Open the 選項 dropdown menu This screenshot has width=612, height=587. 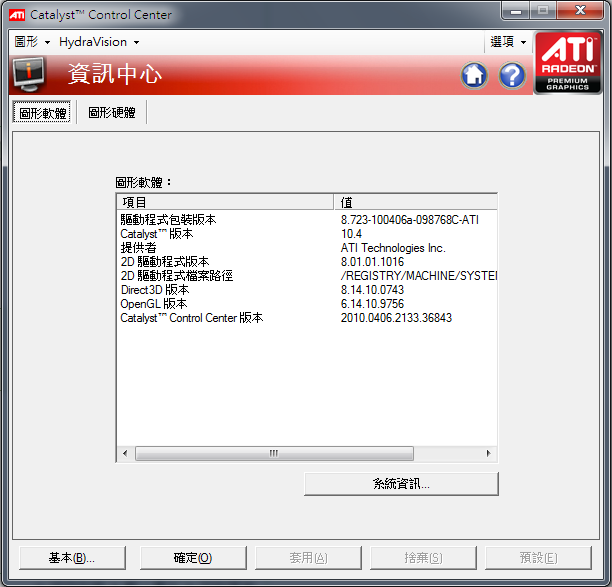click(508, 42)
